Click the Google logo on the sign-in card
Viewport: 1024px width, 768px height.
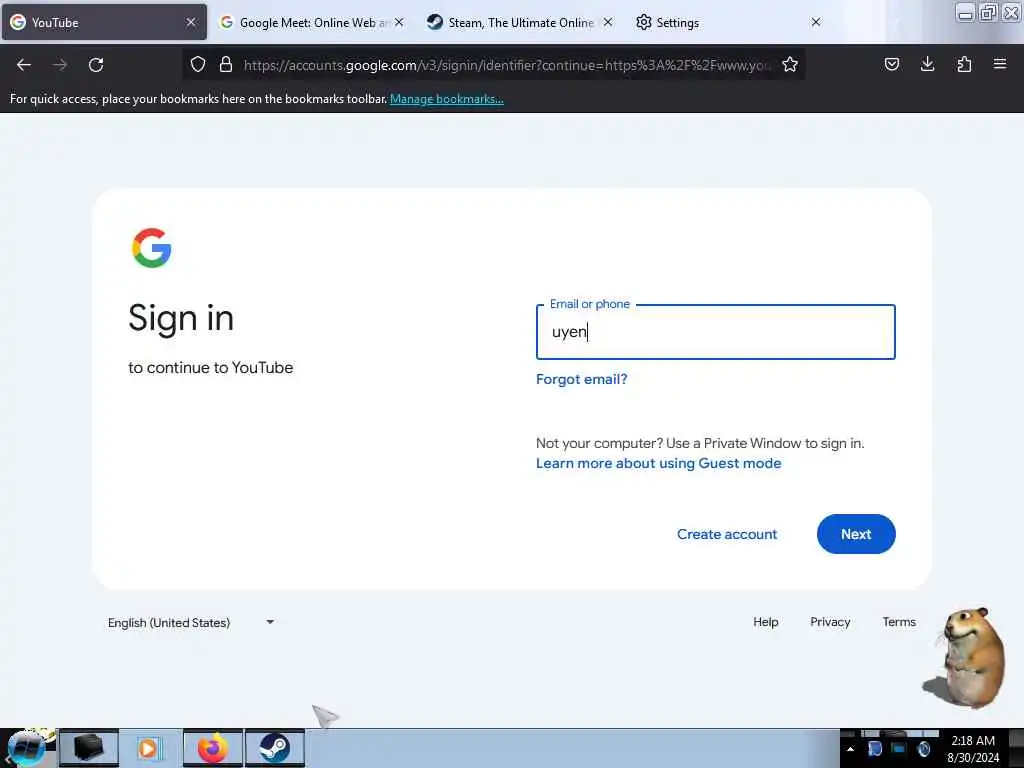[152, 248]
